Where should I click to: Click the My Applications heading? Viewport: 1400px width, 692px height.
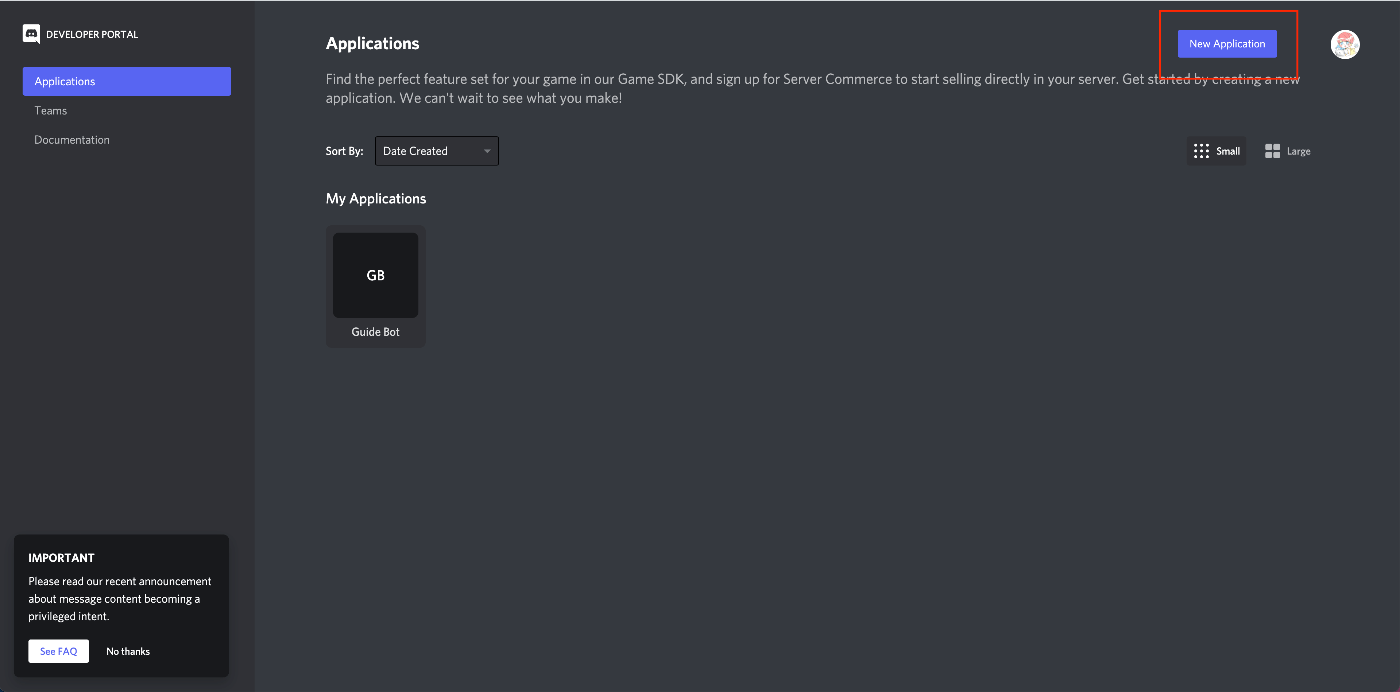(x=376, y=198)
